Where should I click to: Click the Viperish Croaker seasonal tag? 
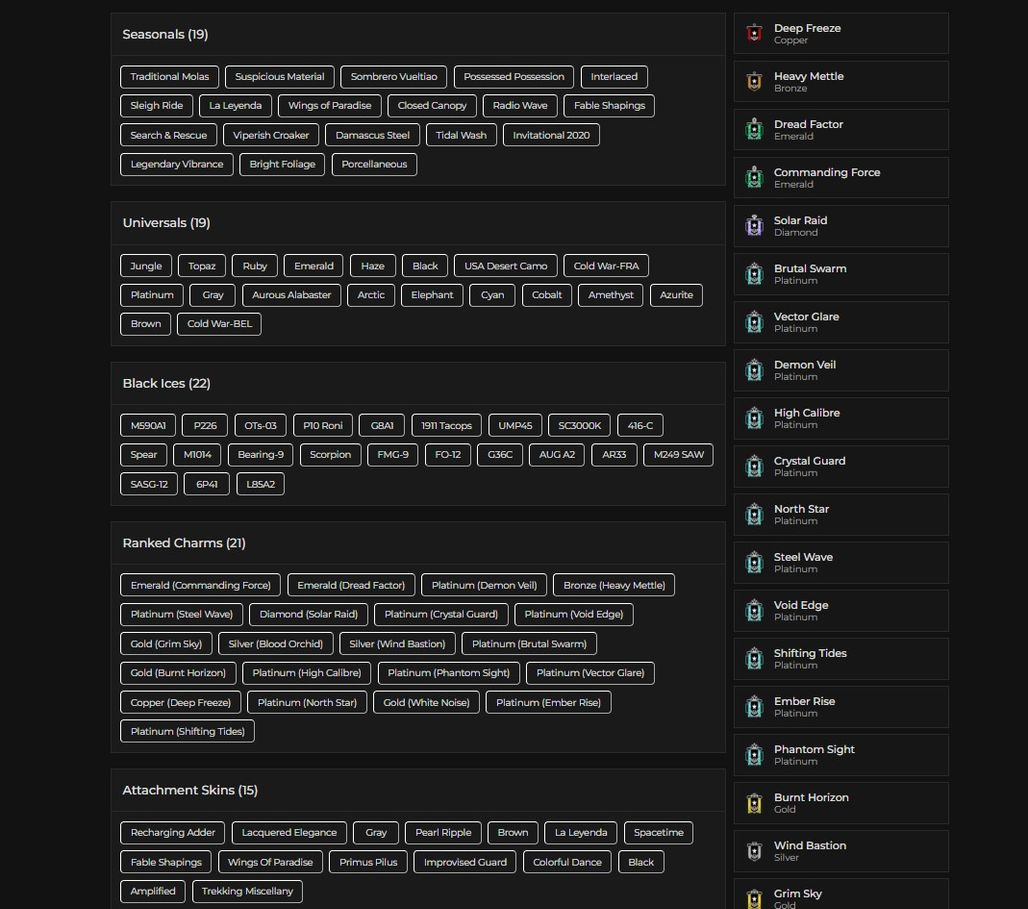(271, 135)
